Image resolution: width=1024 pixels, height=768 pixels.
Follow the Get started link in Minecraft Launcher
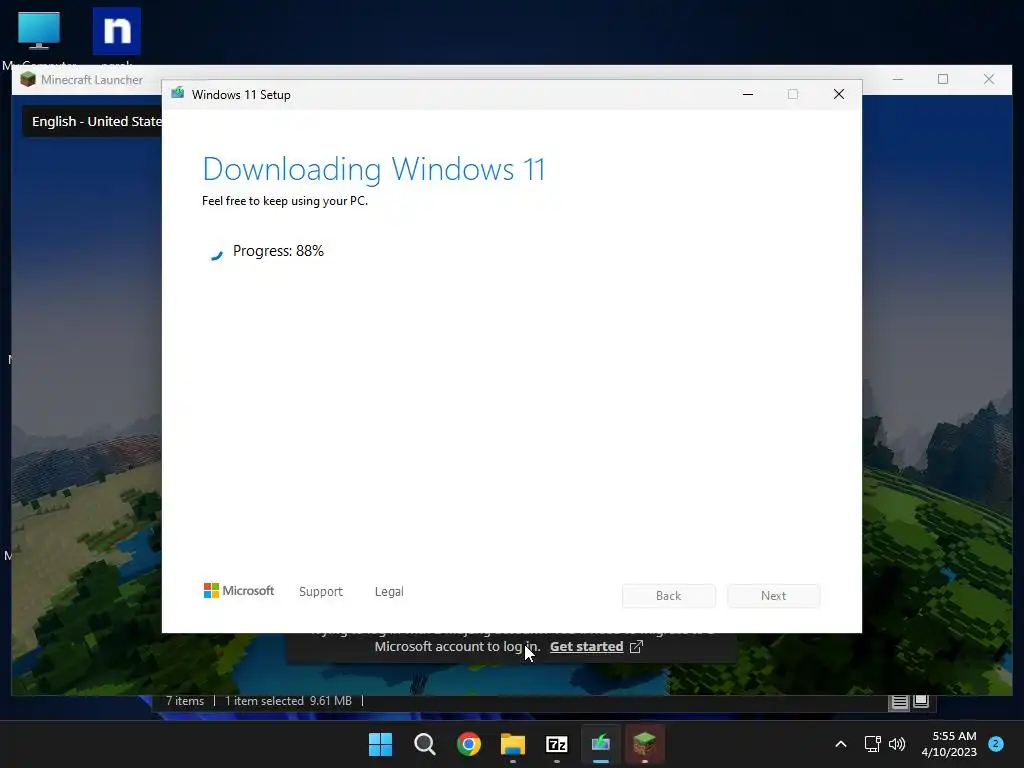pyautogui.click(x=586, y=647)
